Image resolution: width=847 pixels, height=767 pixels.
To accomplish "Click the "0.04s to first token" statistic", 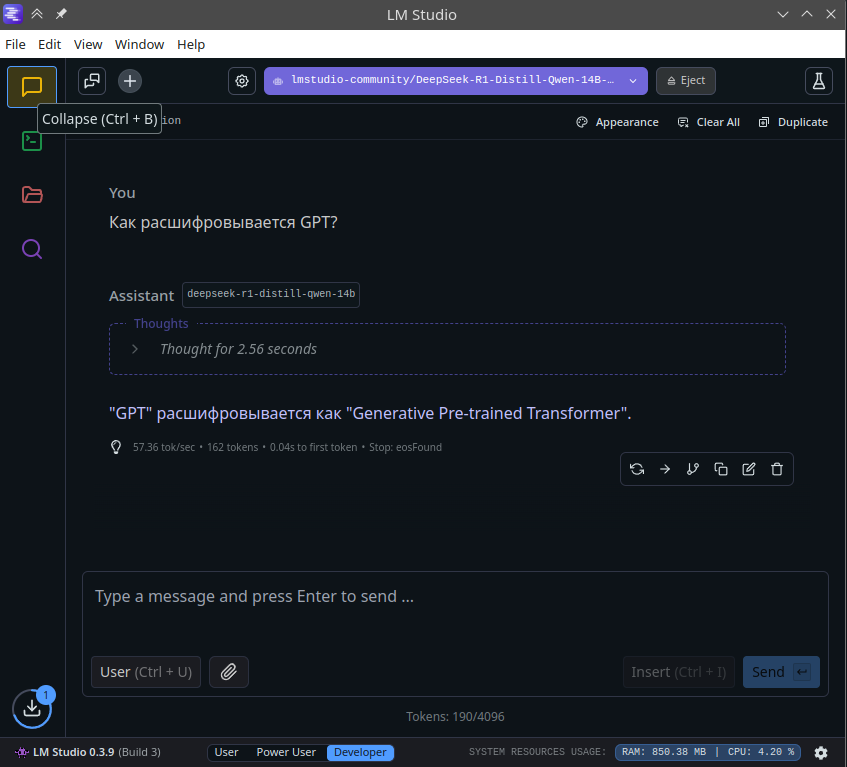I will pyautogui.click(x=313, y=447).
